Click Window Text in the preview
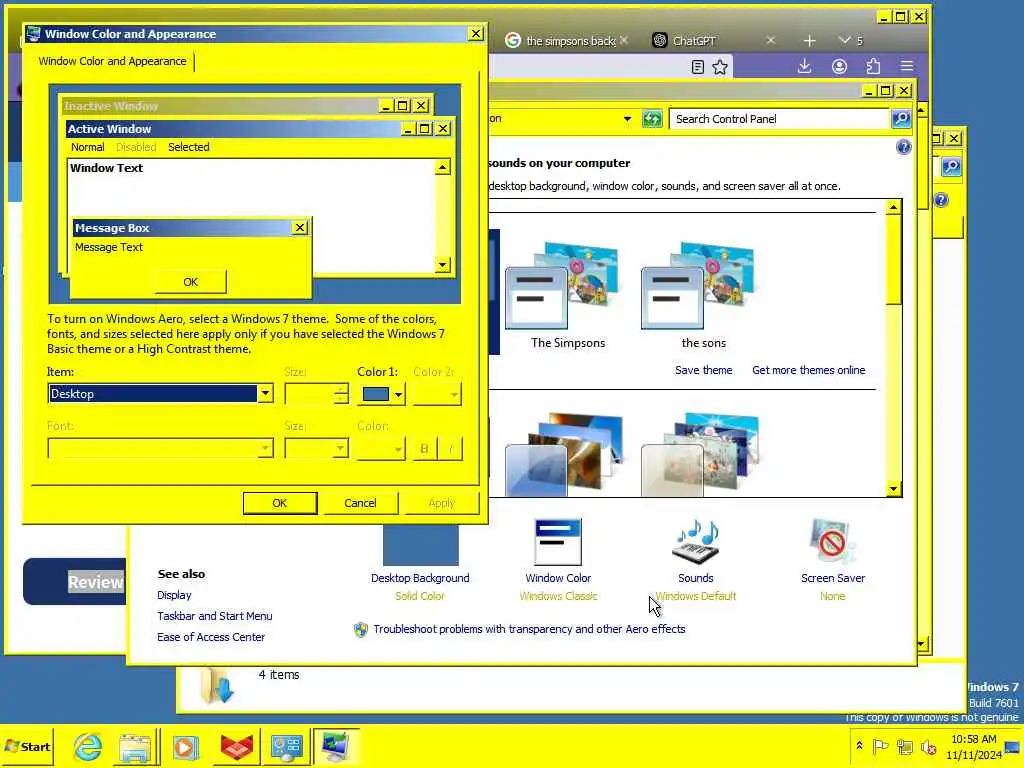Screen dimensions: 1024x768 (x=106, y=168)
